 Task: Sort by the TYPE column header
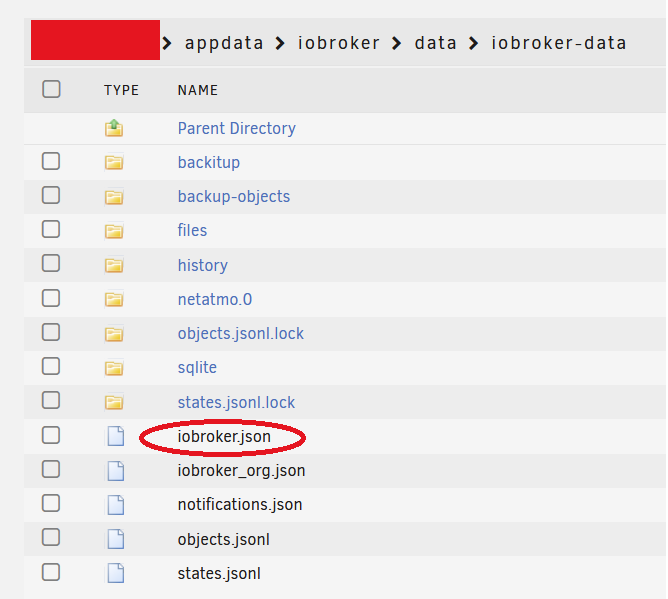tap(121, 90)
